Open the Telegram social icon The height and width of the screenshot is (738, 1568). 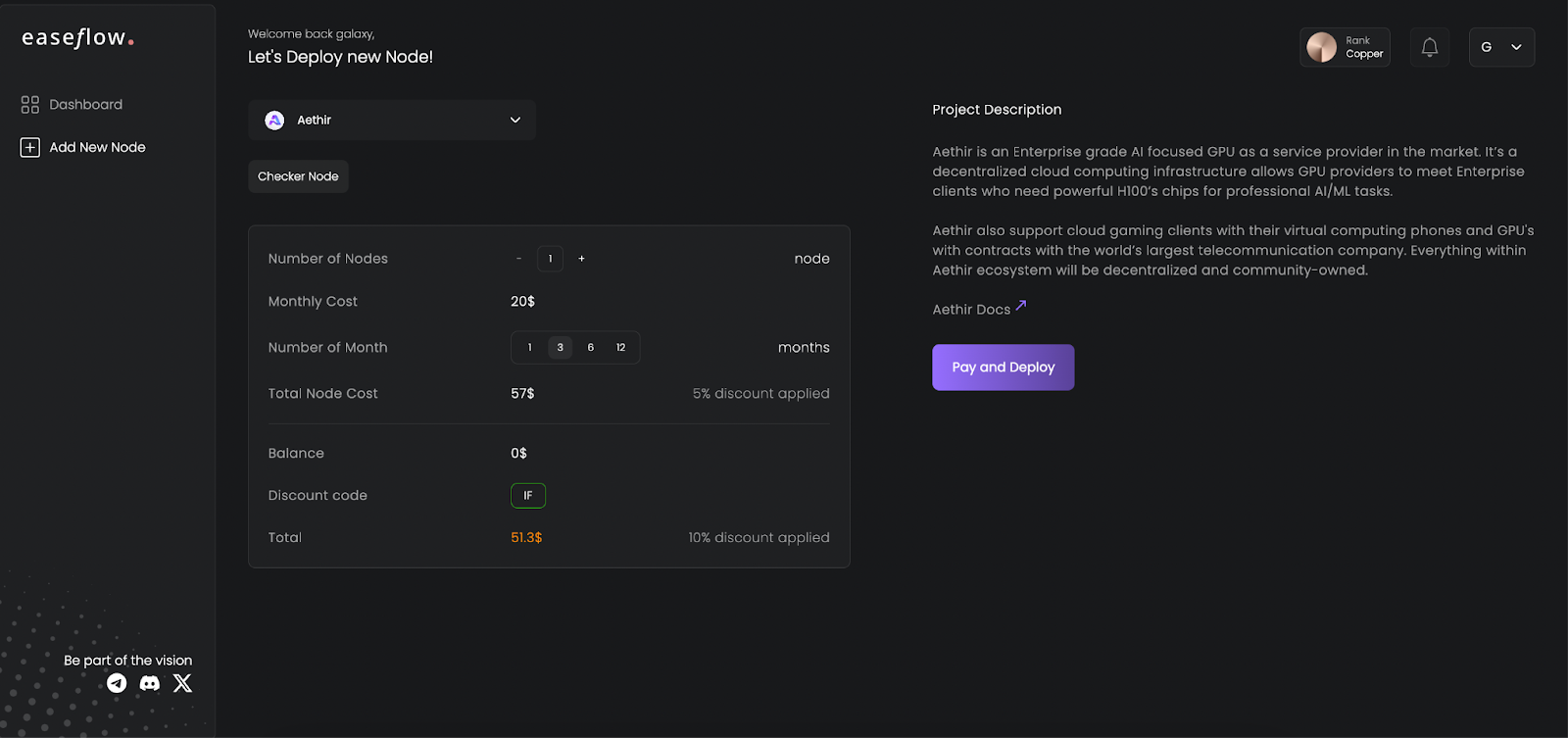[x=117, y=683]
